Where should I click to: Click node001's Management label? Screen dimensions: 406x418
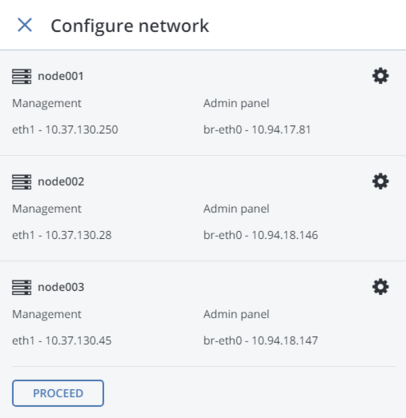pos(47,103)
